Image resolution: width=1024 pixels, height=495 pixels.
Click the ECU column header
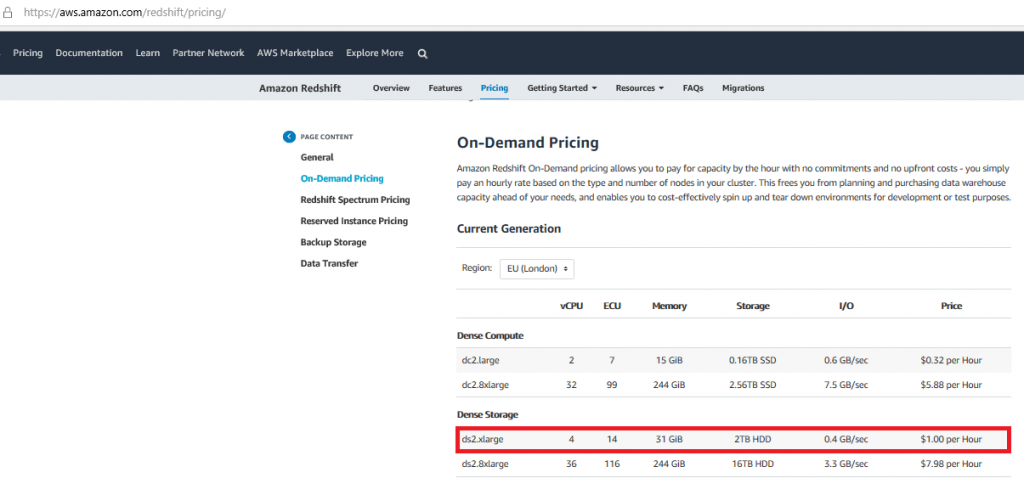612,306
